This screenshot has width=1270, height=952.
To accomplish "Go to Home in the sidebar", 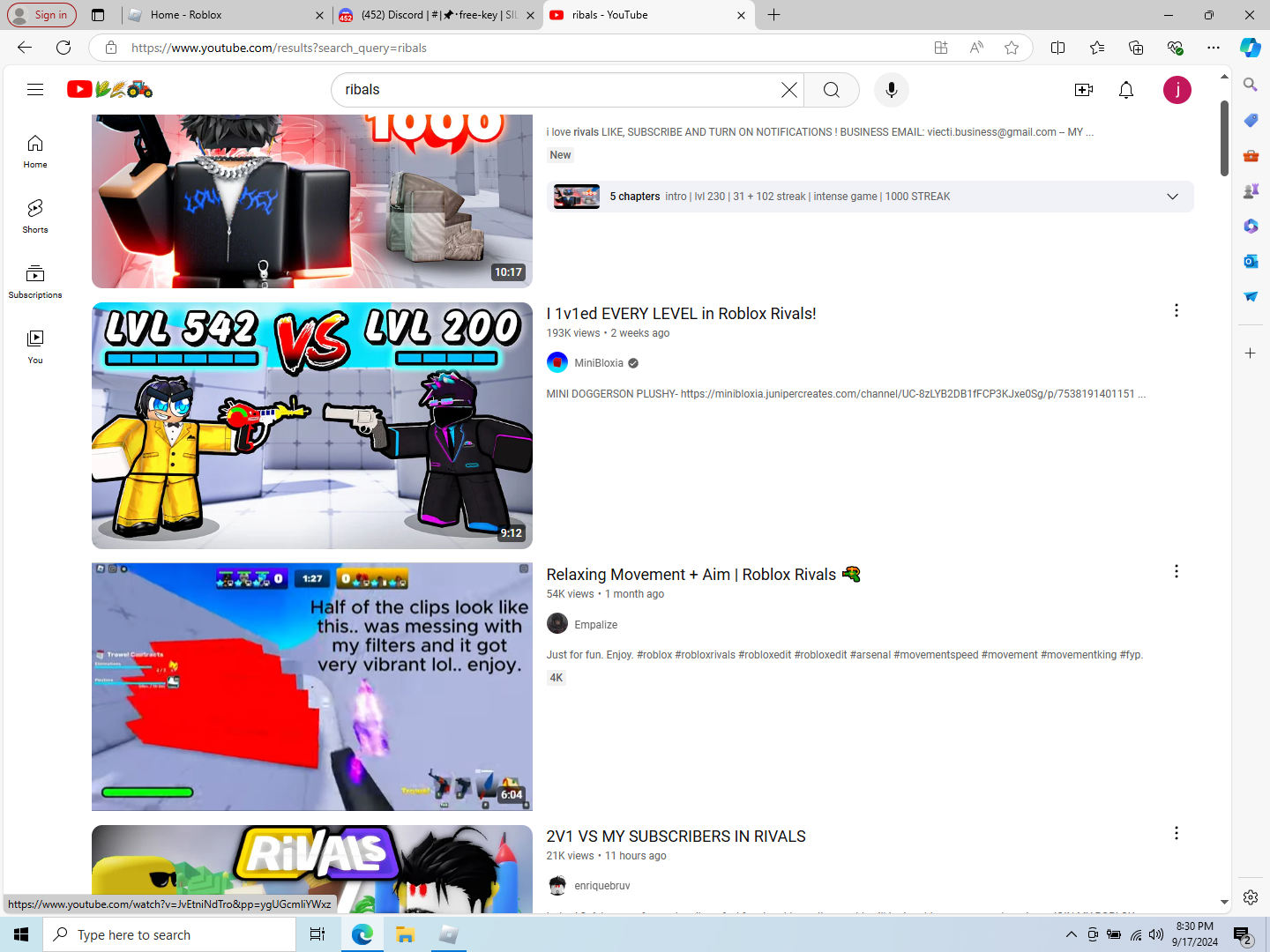I will click(35, 151).
